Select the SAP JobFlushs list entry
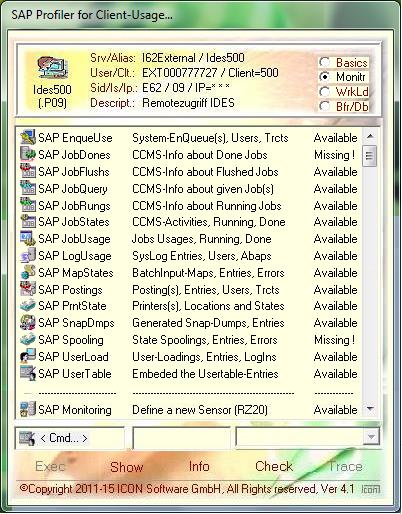This screenshot has height=514, width=402. click(x=189, y=172)
